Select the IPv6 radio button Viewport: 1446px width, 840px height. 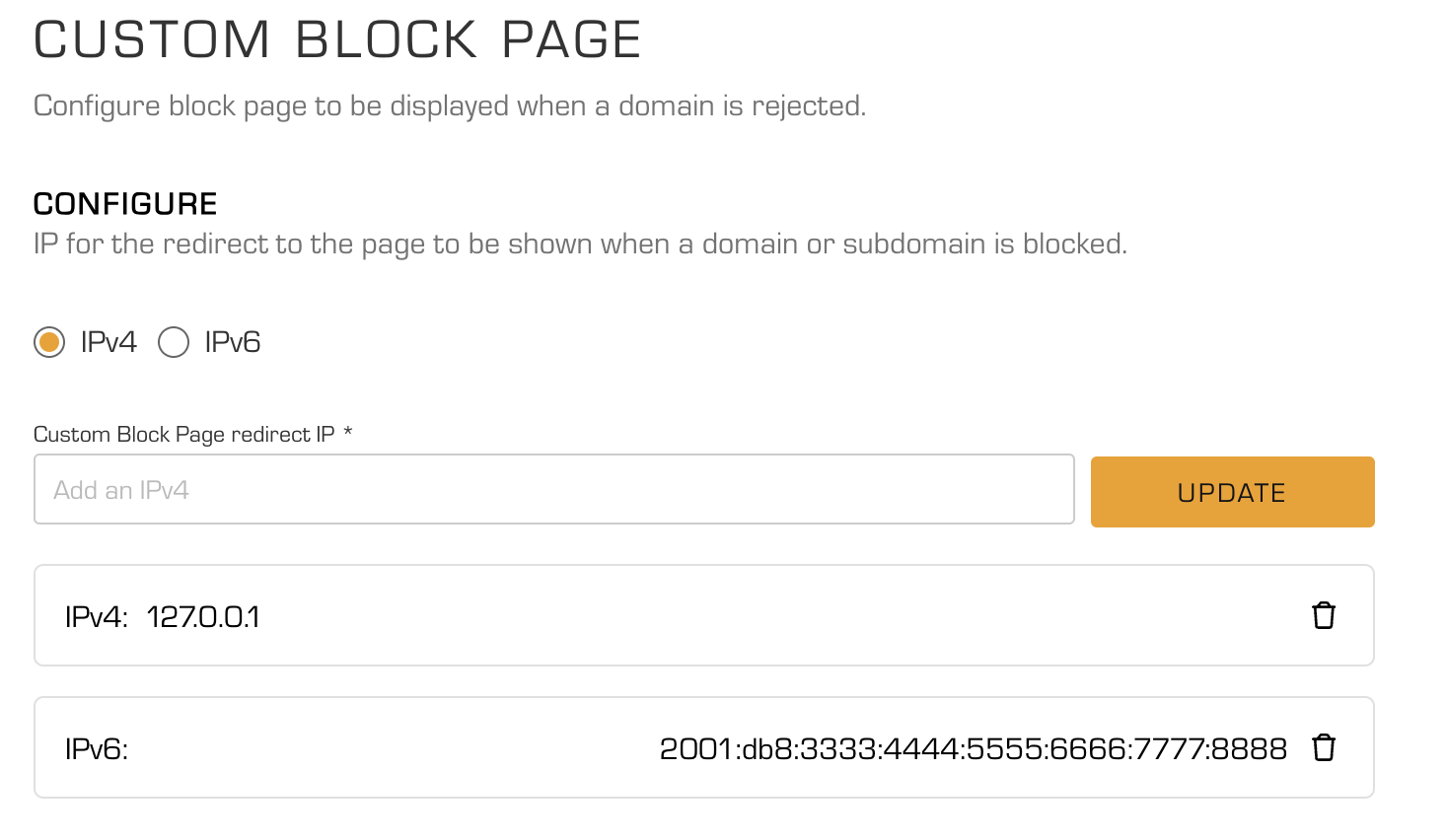point(174,342)
